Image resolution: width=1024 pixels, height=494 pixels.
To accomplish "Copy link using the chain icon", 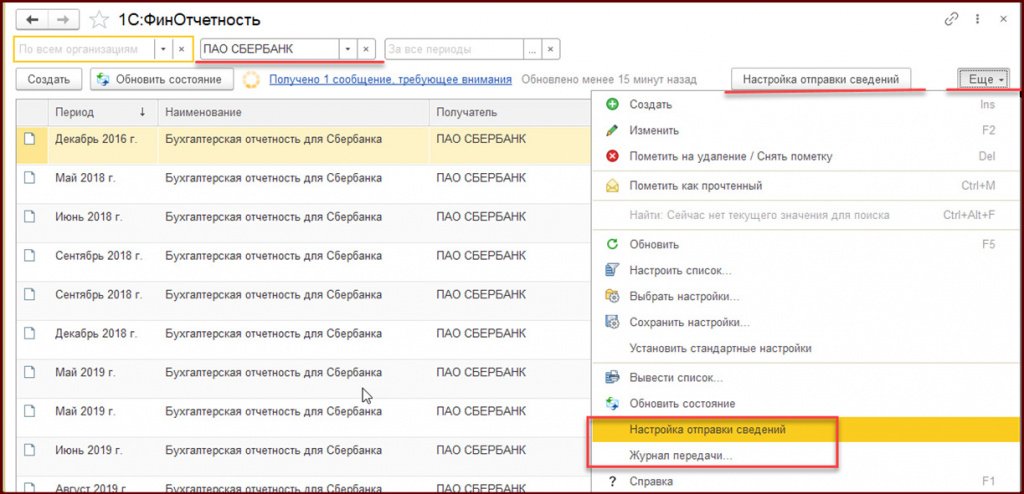I will click(950, 19).
